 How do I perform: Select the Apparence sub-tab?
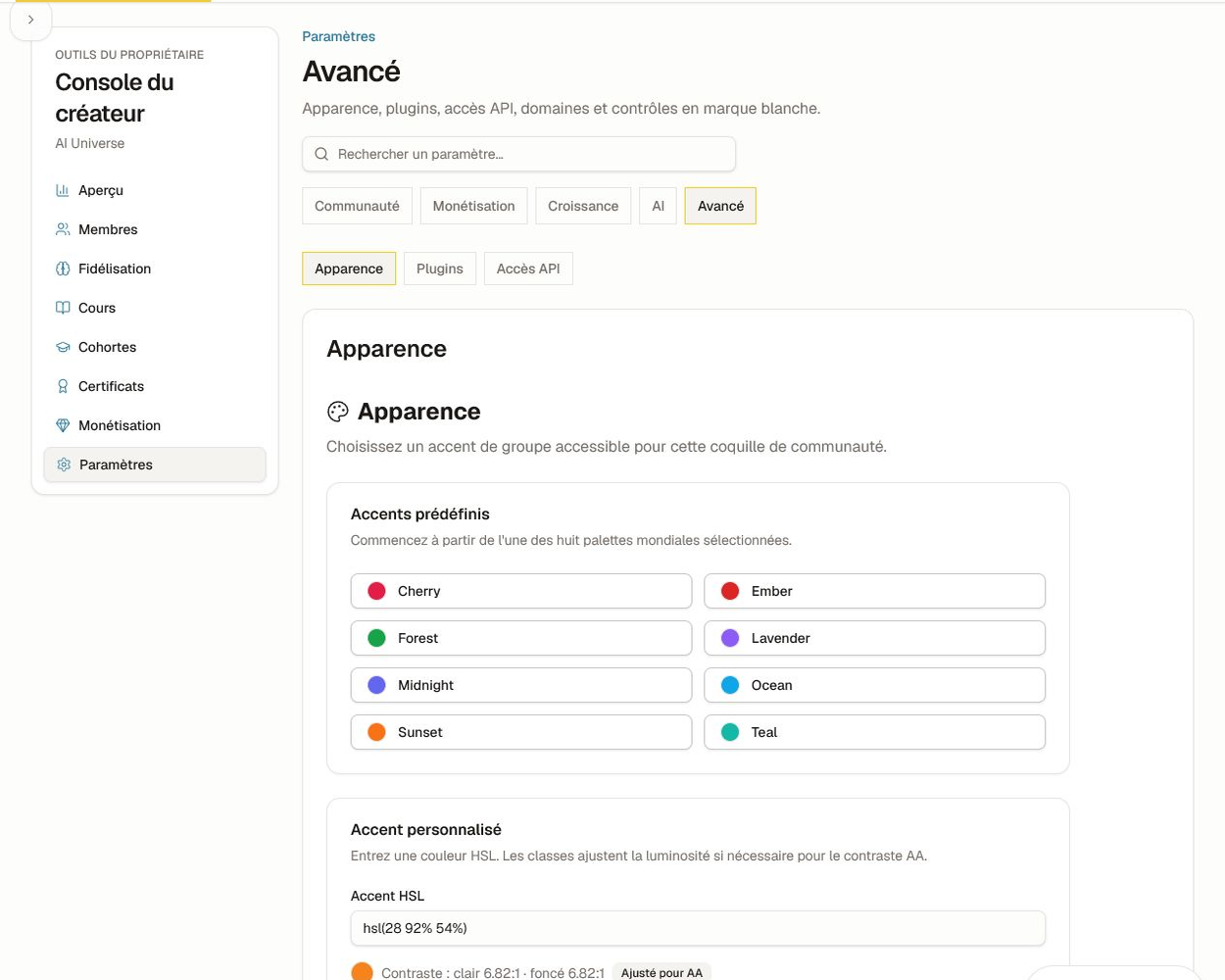point(349,269)
